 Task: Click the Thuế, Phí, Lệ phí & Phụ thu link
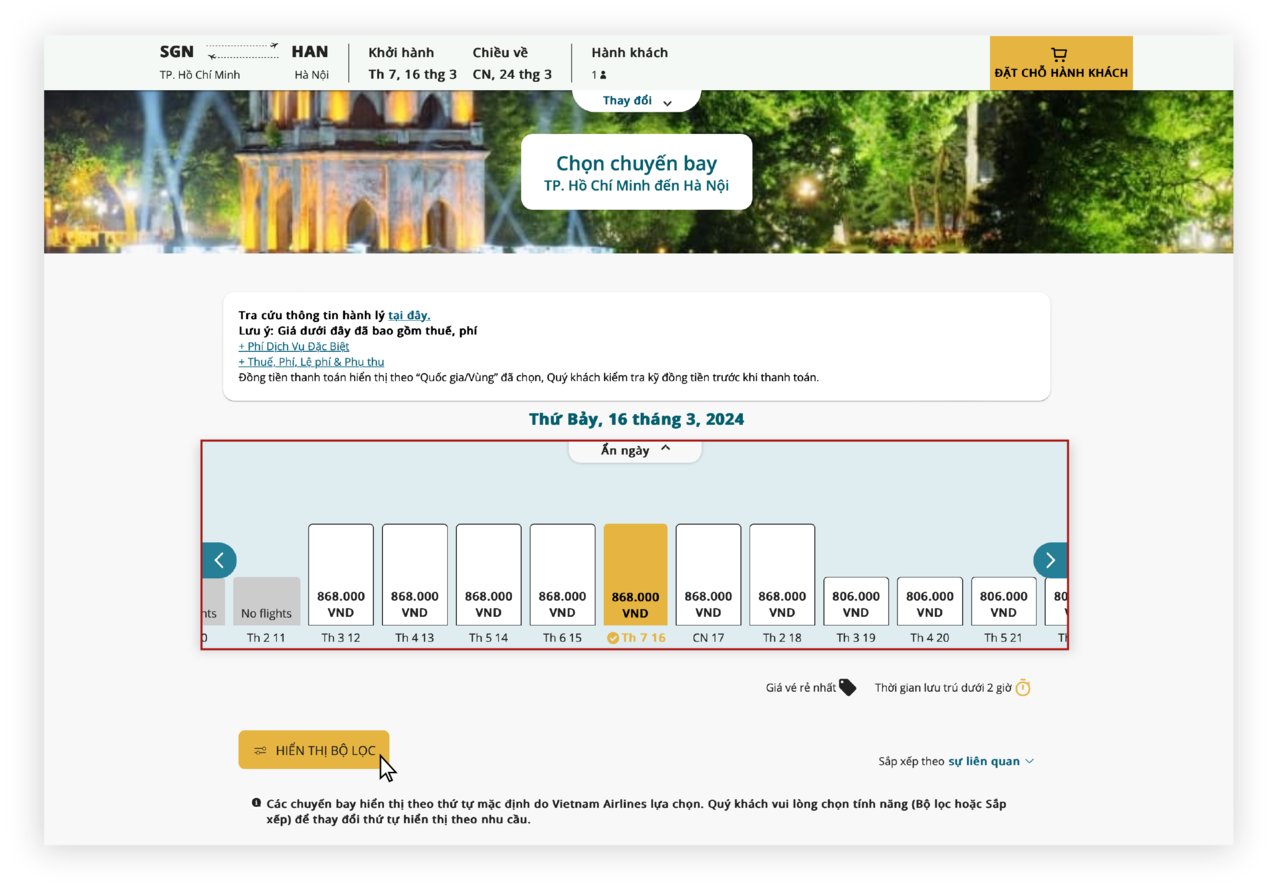[313, 362]
